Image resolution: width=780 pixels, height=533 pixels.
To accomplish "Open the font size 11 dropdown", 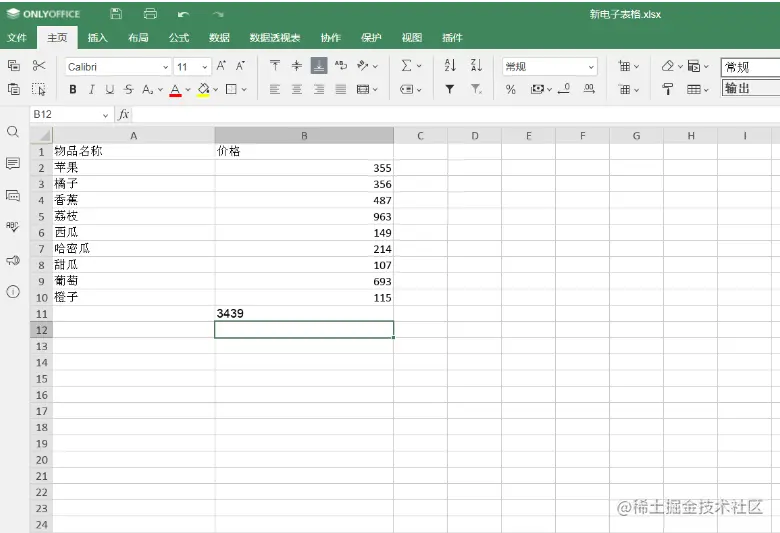I will pos(204,67).
